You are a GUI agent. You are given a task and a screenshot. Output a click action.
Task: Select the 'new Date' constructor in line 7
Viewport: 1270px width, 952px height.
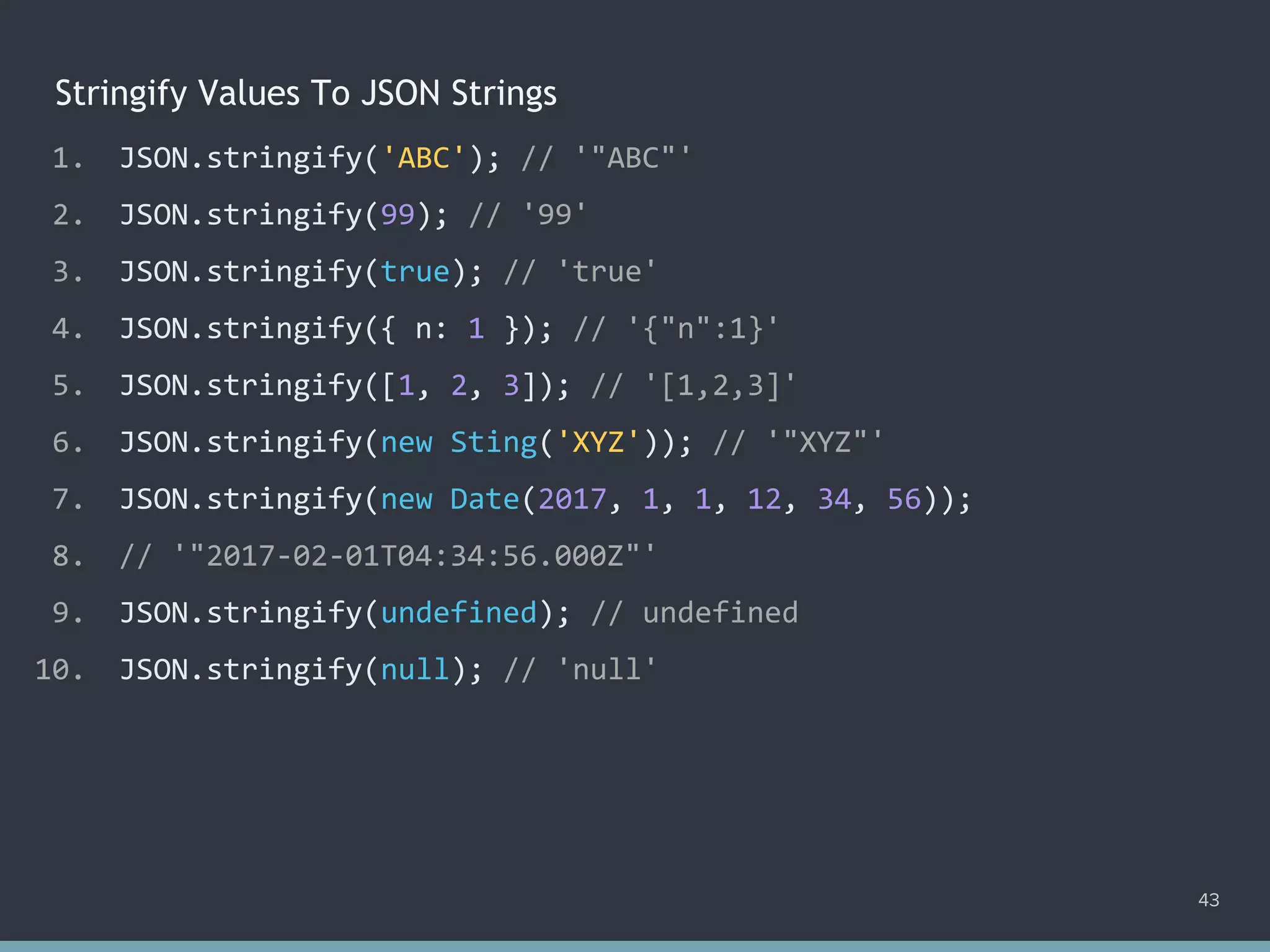click(x=450, y=499)
